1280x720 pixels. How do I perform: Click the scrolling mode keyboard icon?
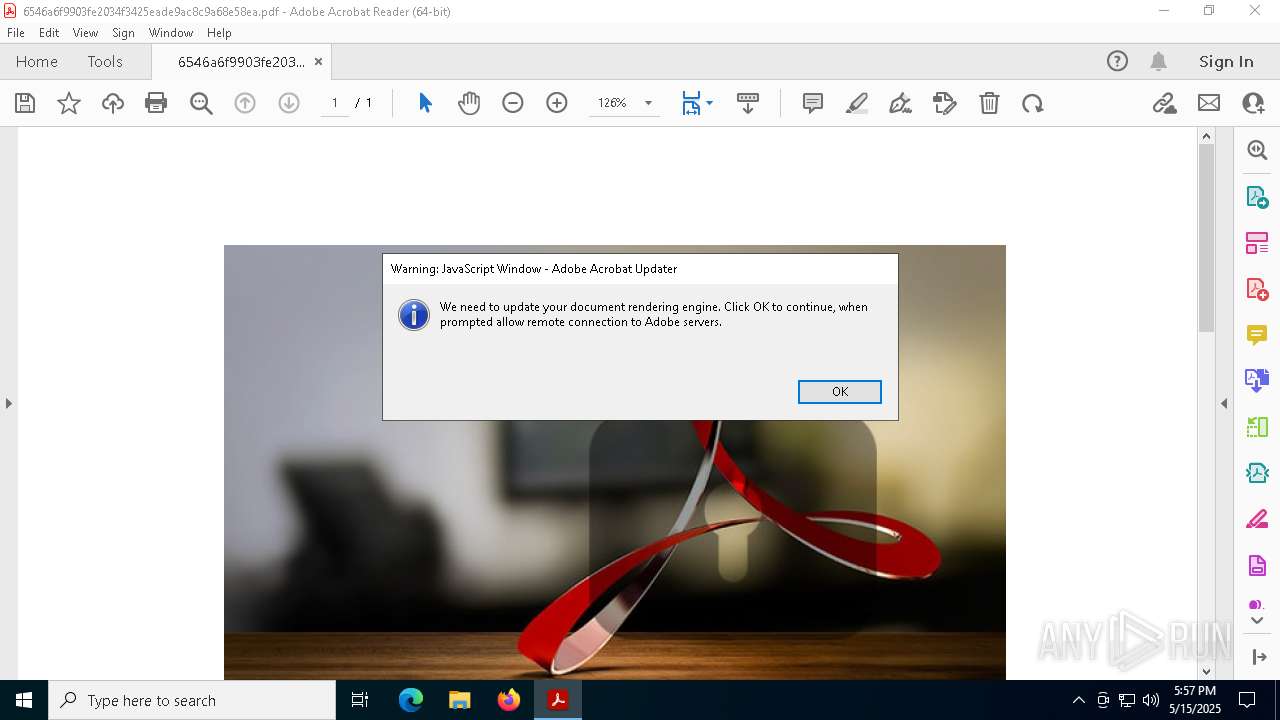tap(748, 103)
